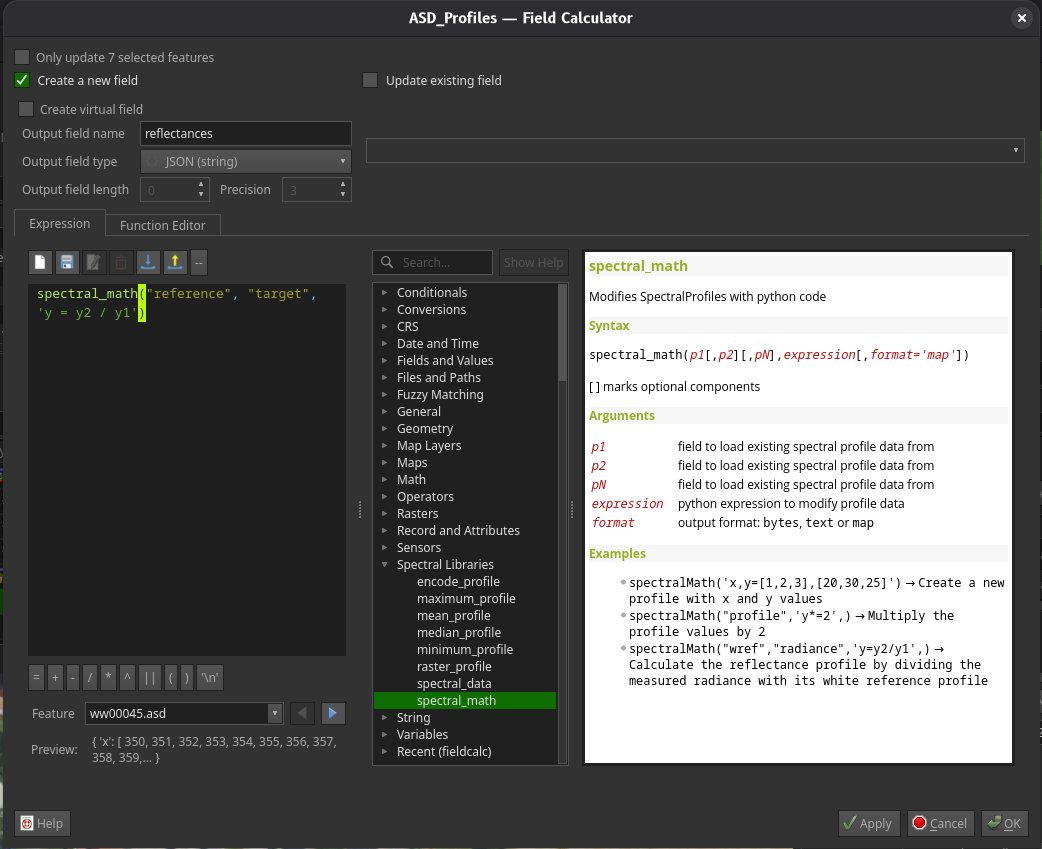Insert the equals operator

click(x=37, y=678)
